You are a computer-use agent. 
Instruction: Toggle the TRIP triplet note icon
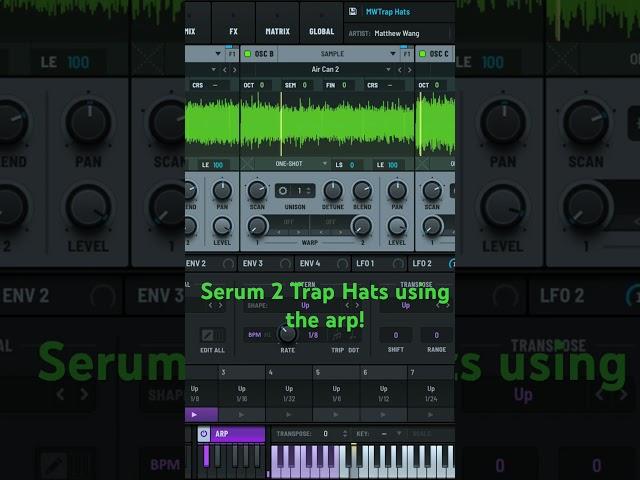[x=337, y=336]
